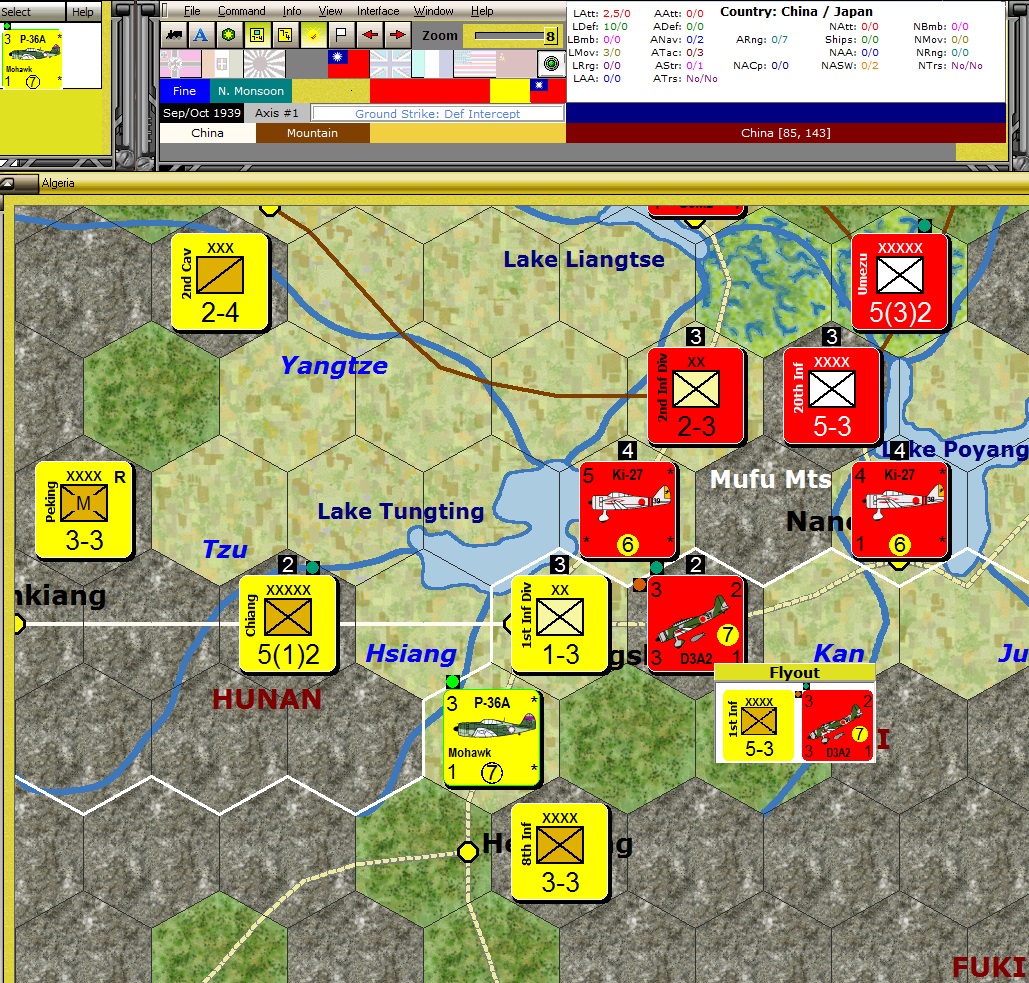
Task: Select the red 20th Inf 5-3 counter
Action: point(831,396)
